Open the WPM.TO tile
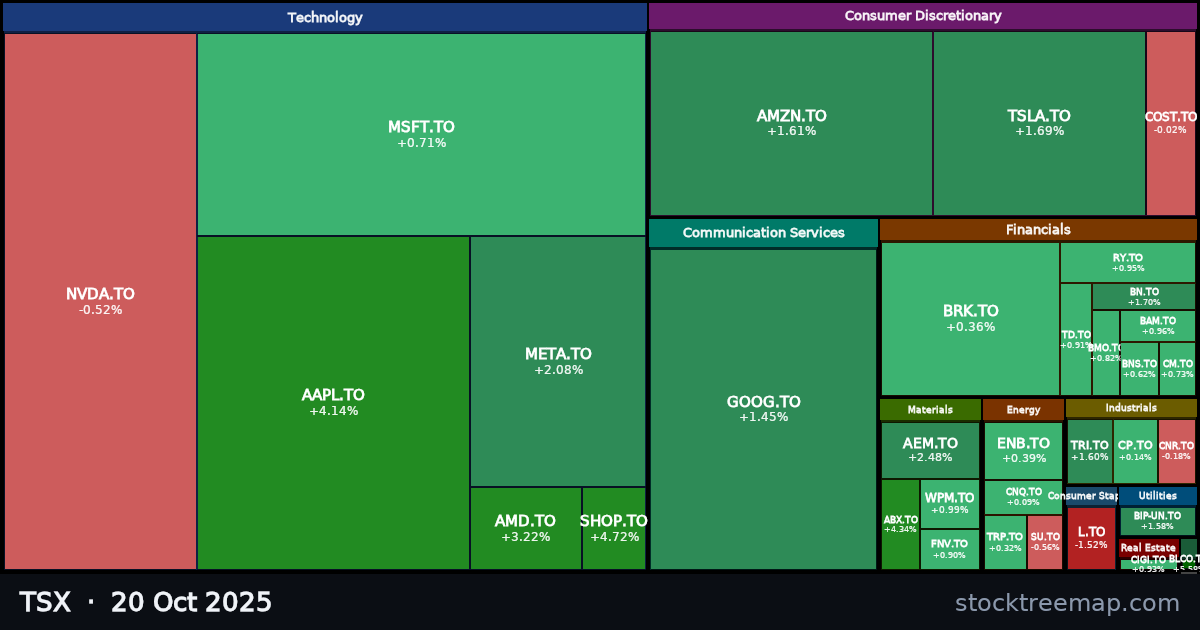 [x=949, y=503]
